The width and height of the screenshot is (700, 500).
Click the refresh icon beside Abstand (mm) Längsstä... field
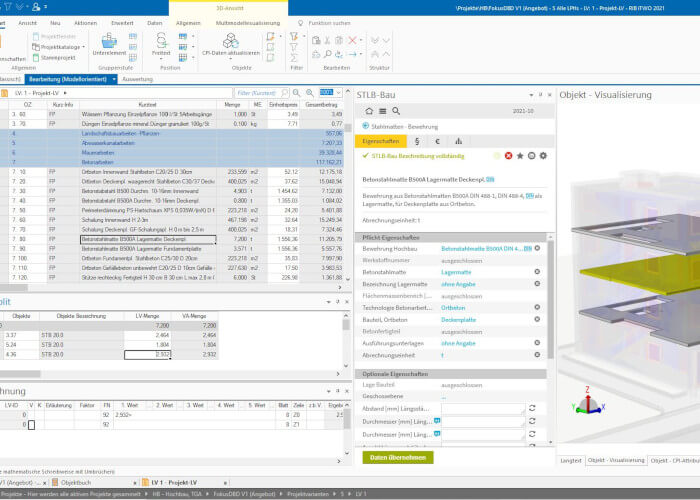[x=532, y=408]
